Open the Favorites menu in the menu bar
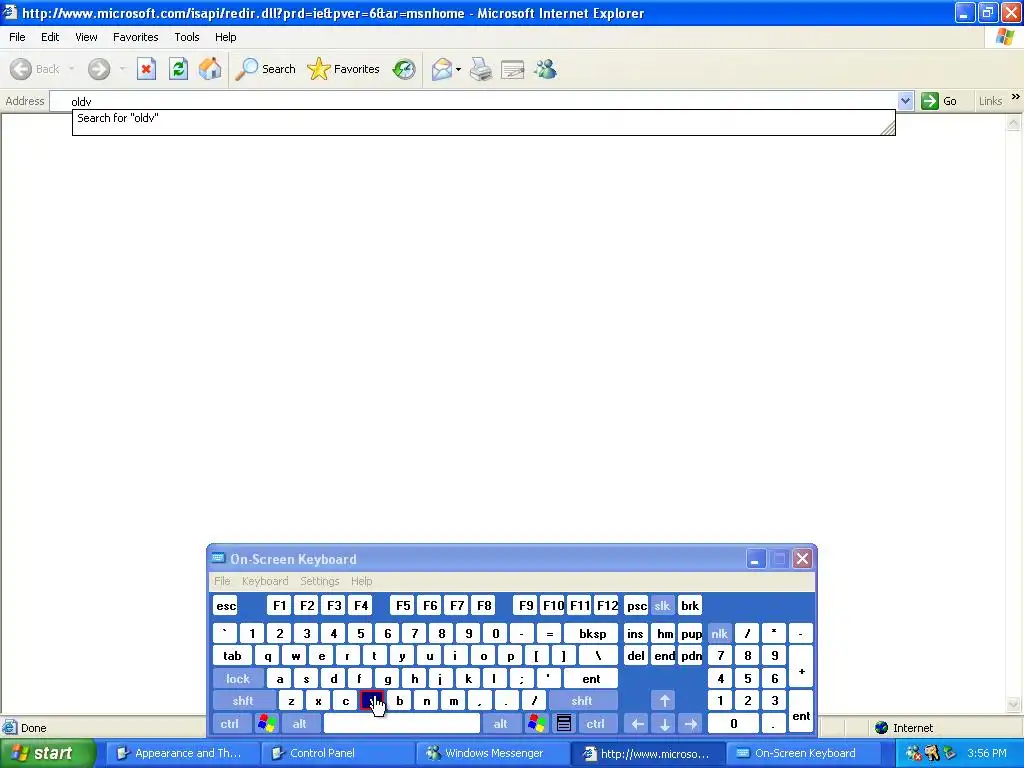 coord(135,37)
